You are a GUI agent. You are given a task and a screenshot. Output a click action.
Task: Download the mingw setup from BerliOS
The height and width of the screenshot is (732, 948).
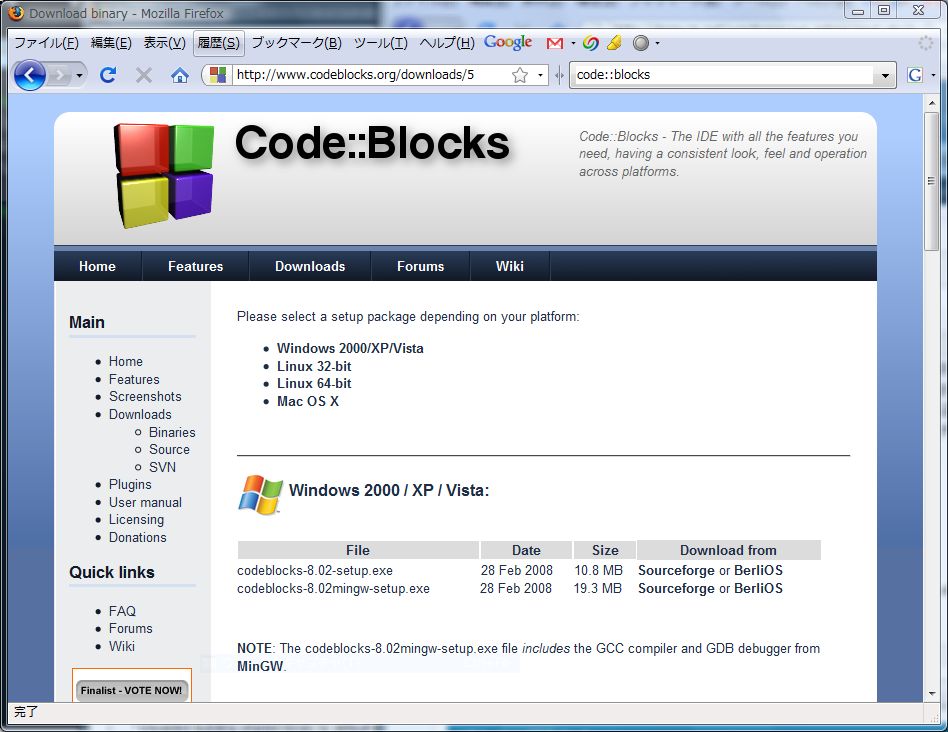click(x=758, y=589)
